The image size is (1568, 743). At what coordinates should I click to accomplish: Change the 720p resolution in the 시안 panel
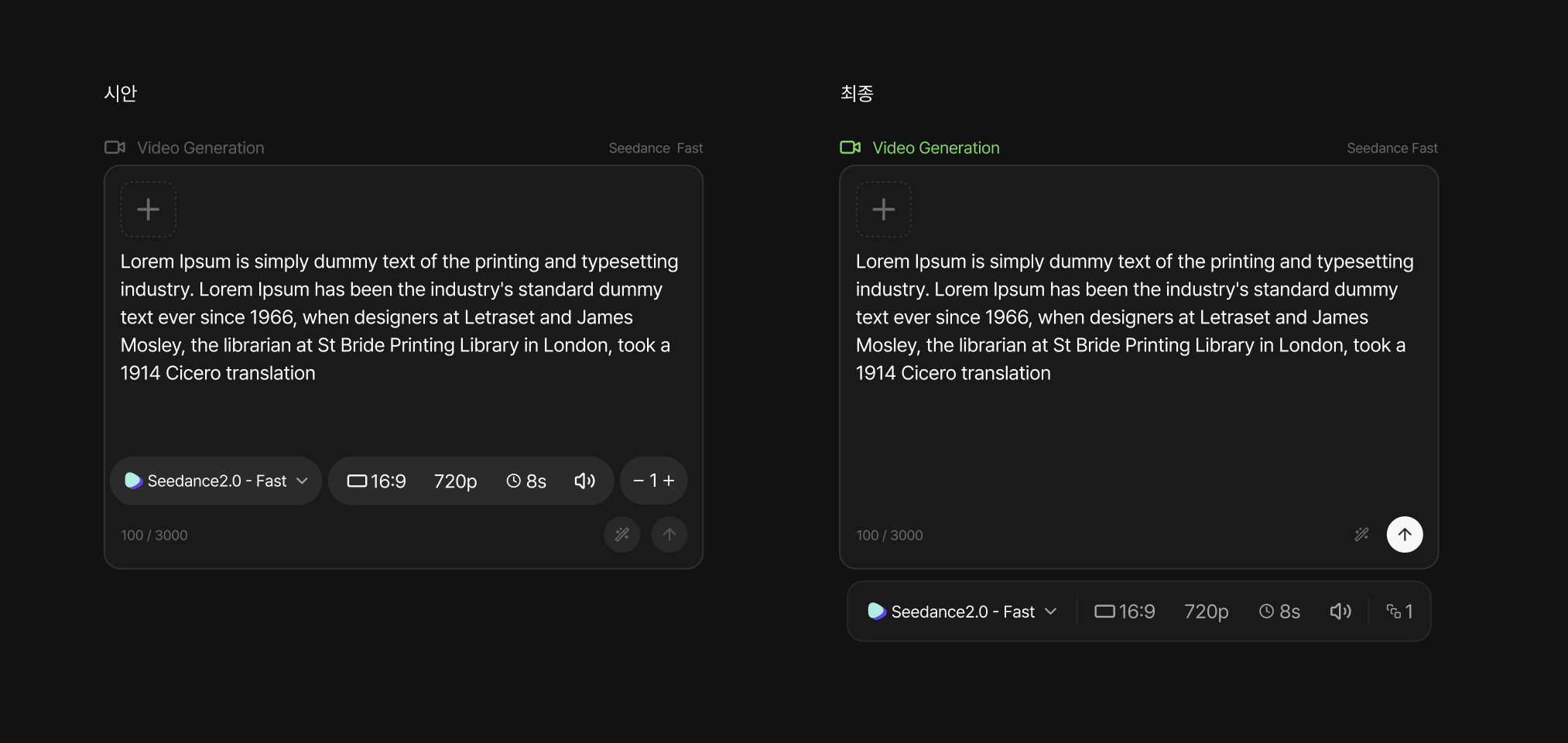pos(455,481)
